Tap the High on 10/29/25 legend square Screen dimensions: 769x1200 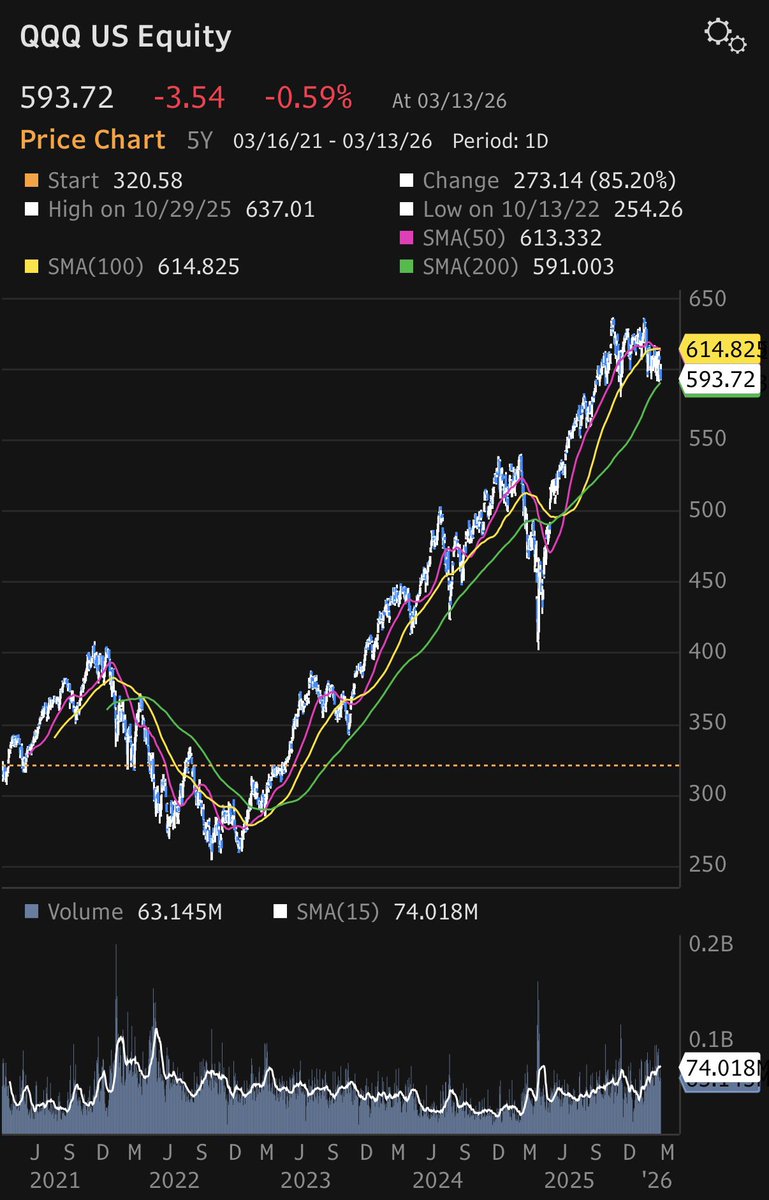(x=31, y=210)
